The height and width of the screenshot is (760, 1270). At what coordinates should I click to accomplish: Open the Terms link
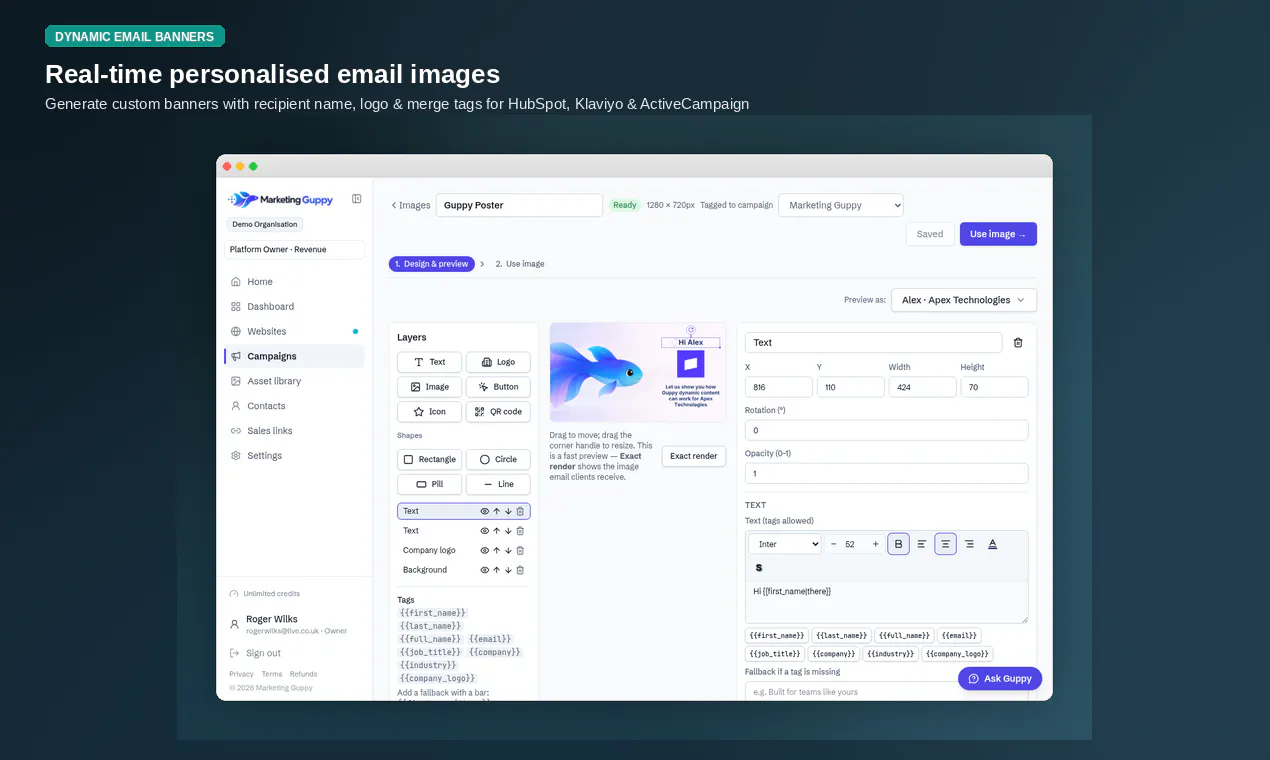(272, 674)
